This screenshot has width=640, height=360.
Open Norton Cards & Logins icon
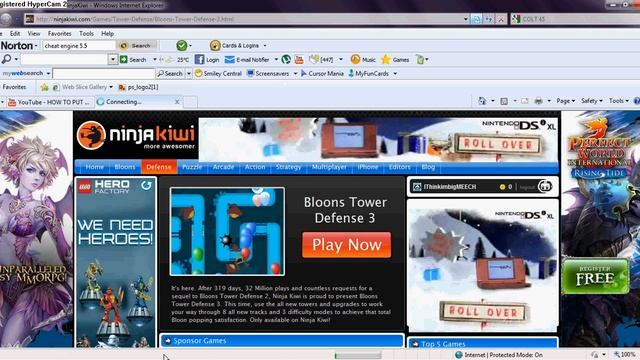[x=215, y=45]
